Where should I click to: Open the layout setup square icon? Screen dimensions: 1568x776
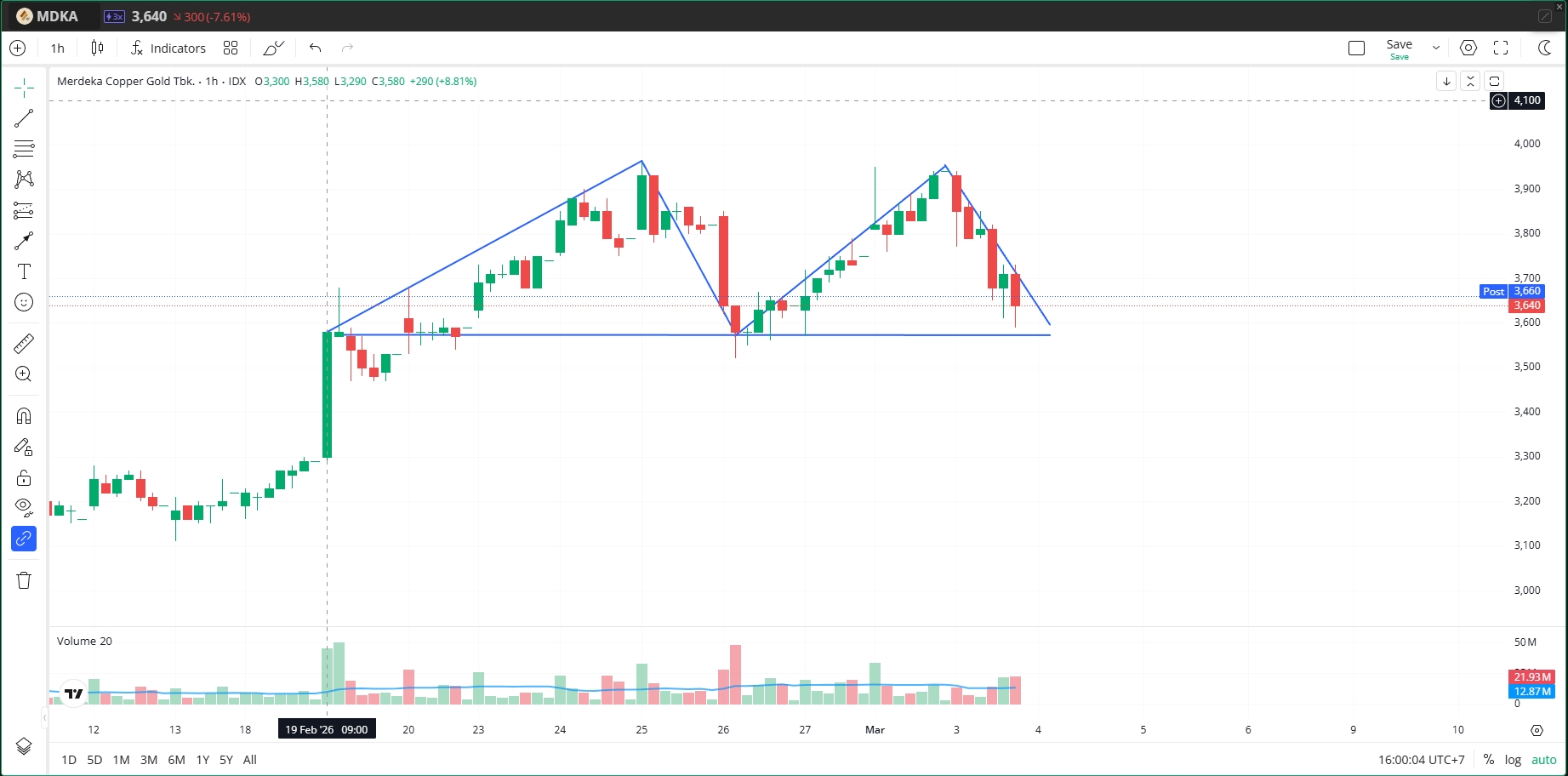pyautogui.click(x=1357, y=48)
